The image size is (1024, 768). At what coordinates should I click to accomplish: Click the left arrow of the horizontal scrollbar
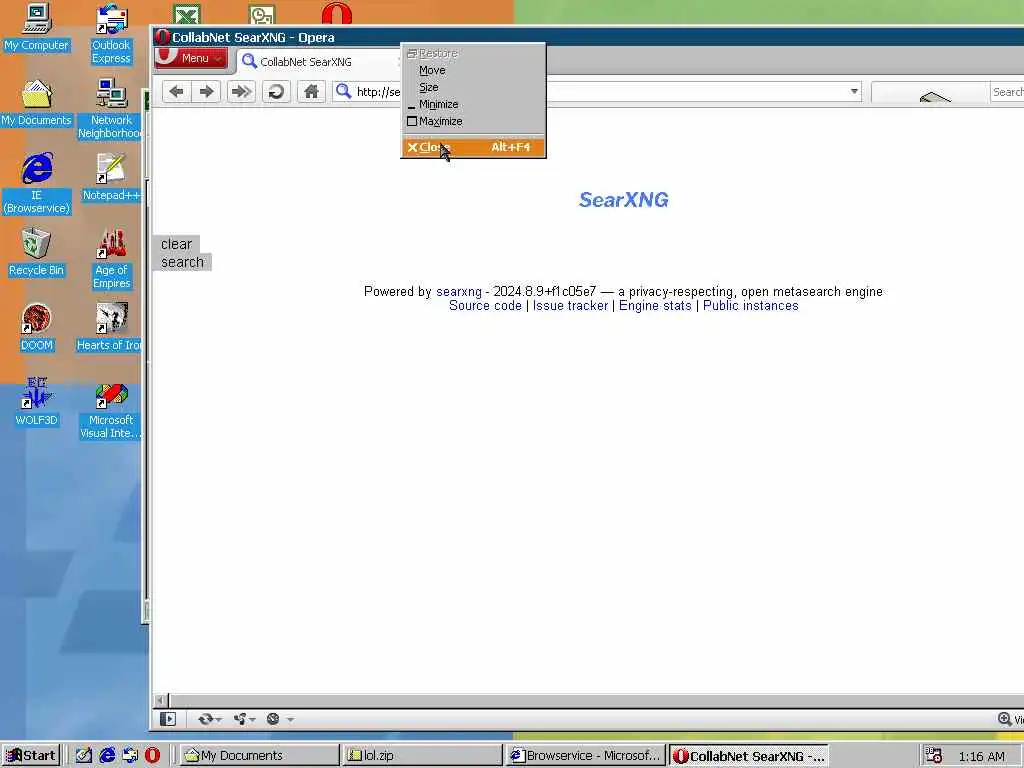pos(161,701)
